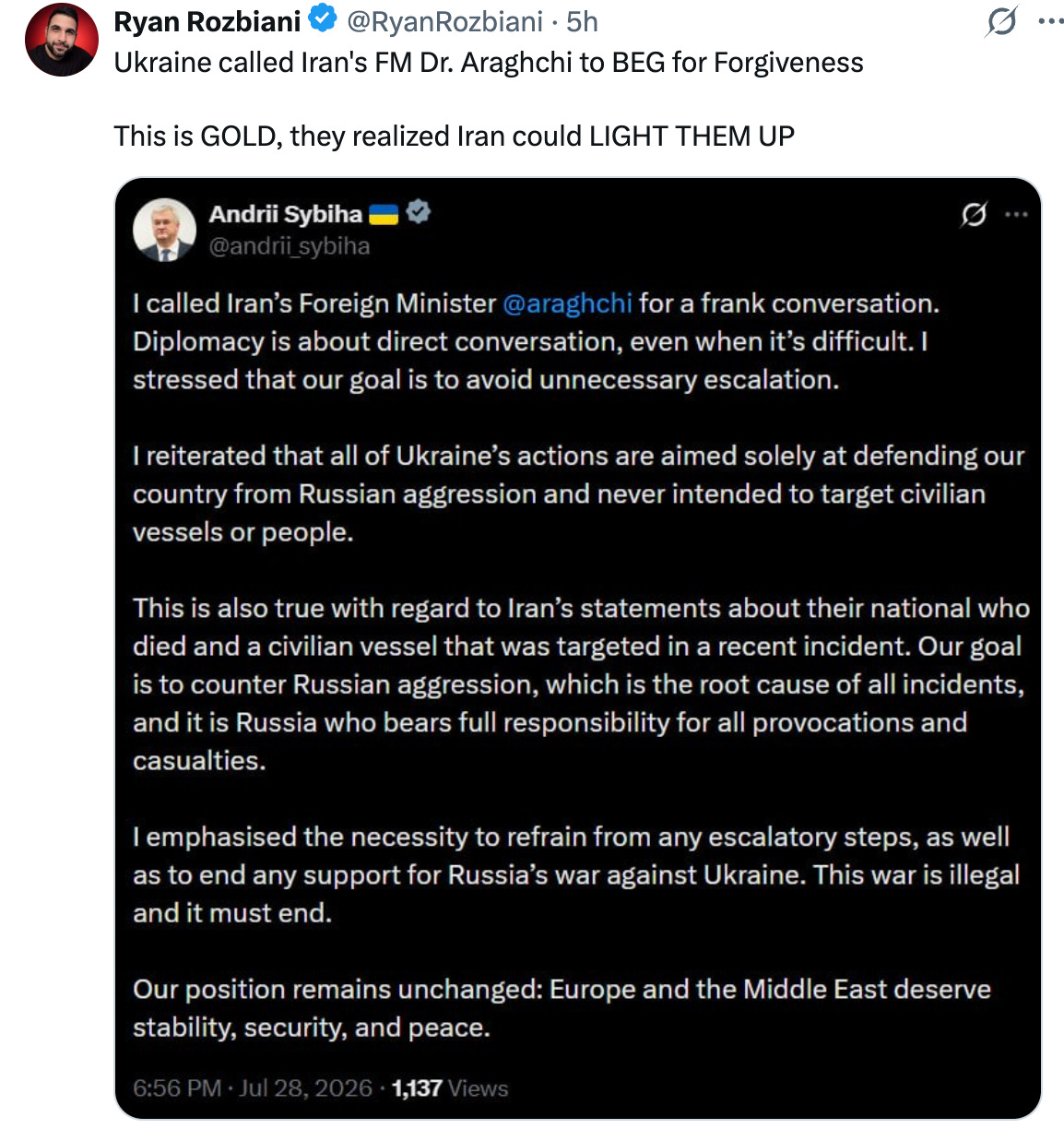Screen dimensions: 1064x1129
Task: Click the 5h post timestamp
Action: click(x=583, y=21)
